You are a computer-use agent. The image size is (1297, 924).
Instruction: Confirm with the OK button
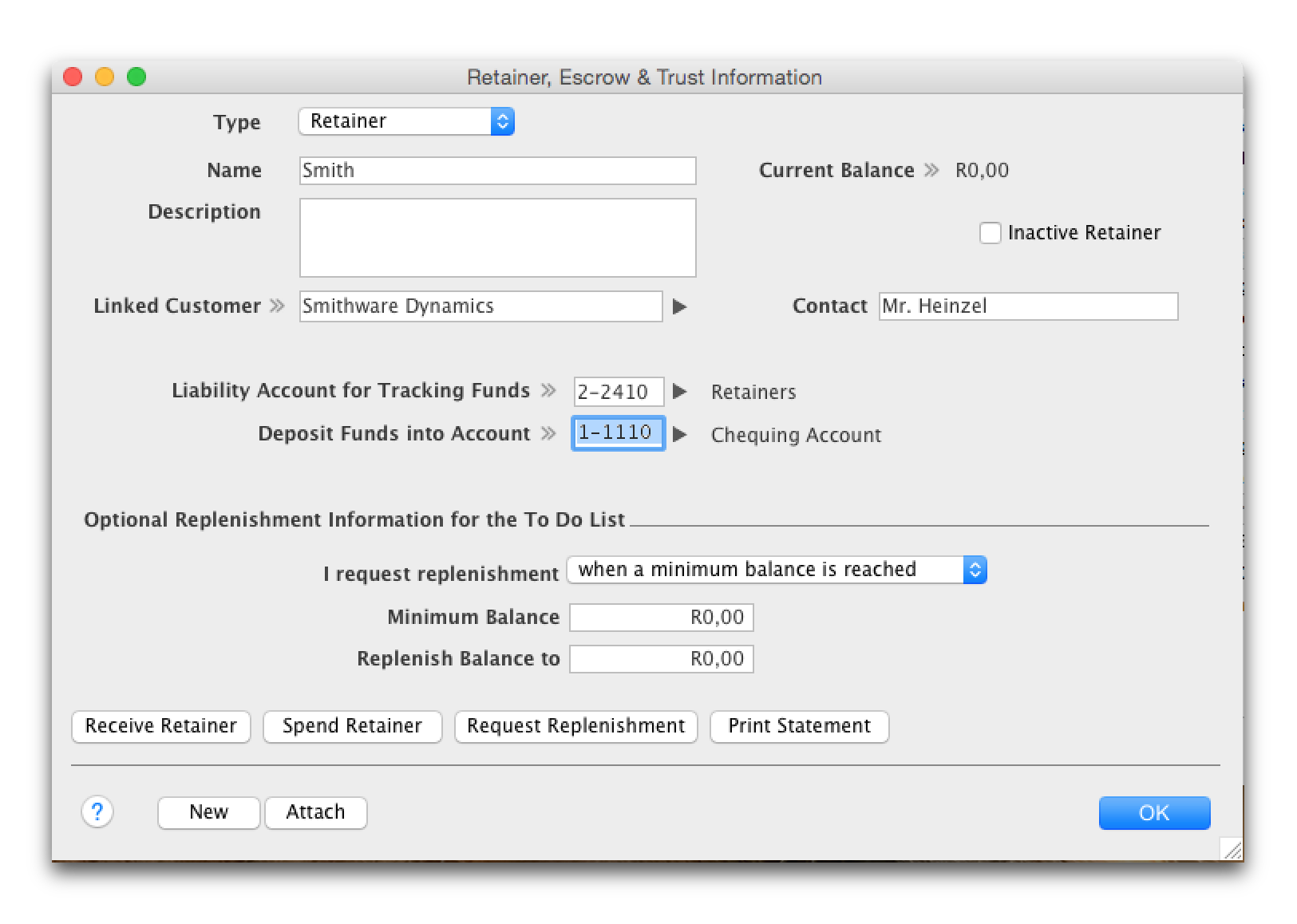coord(1153,812)
